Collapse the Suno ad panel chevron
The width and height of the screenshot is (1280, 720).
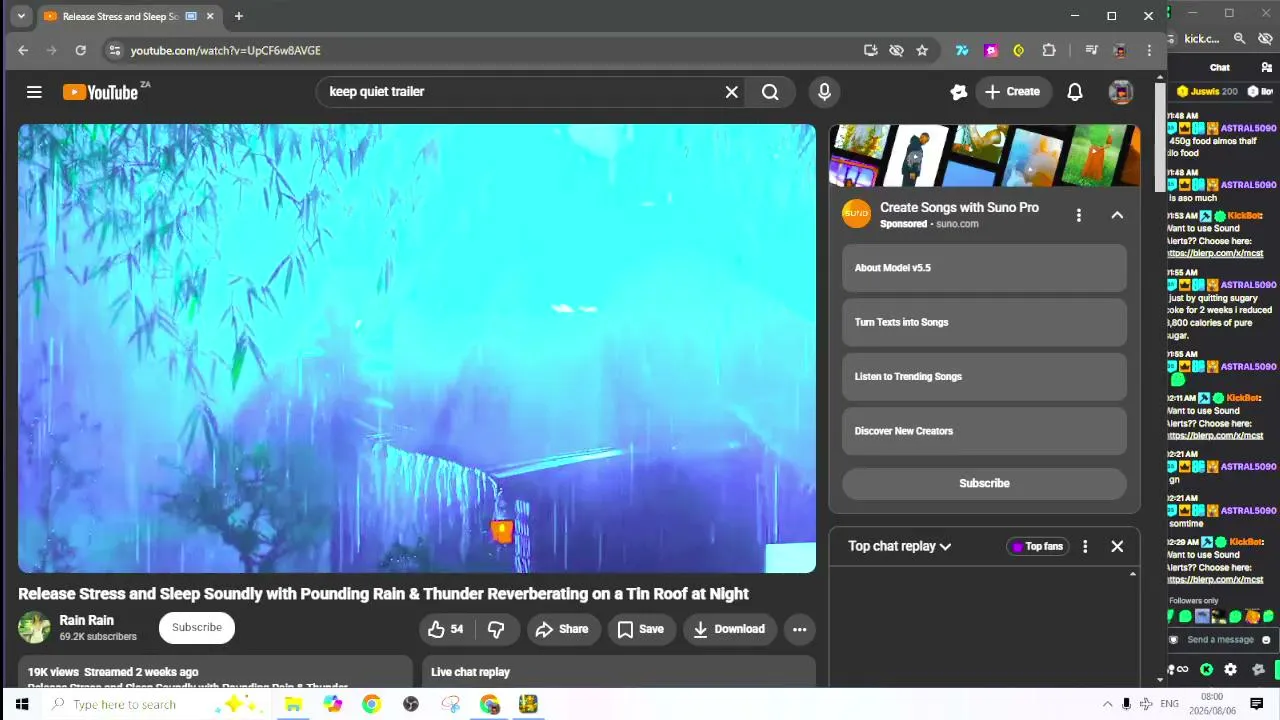(x=1117, y=215)
